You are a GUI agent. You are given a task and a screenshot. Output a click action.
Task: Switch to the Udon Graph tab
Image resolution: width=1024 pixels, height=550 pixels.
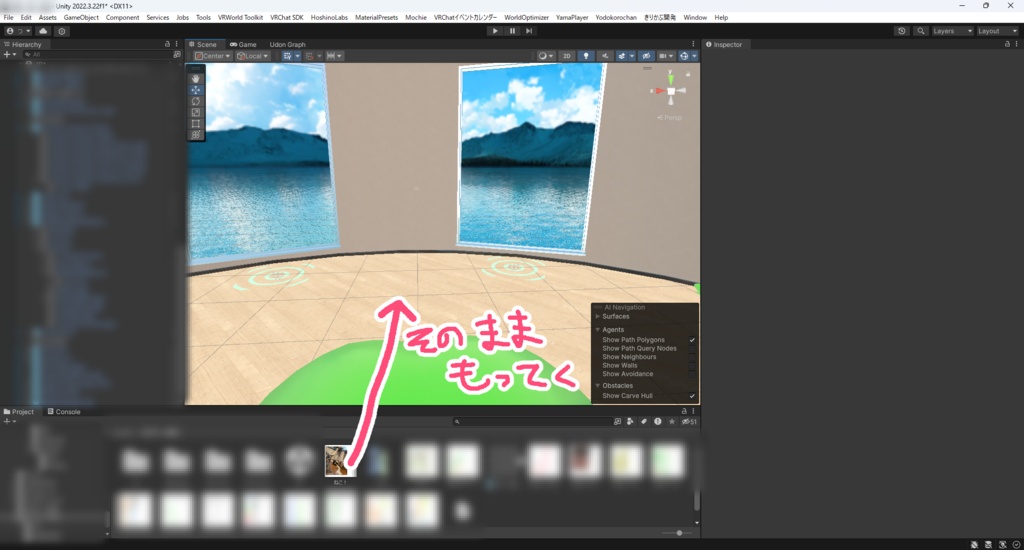click(x=287, y=44)
